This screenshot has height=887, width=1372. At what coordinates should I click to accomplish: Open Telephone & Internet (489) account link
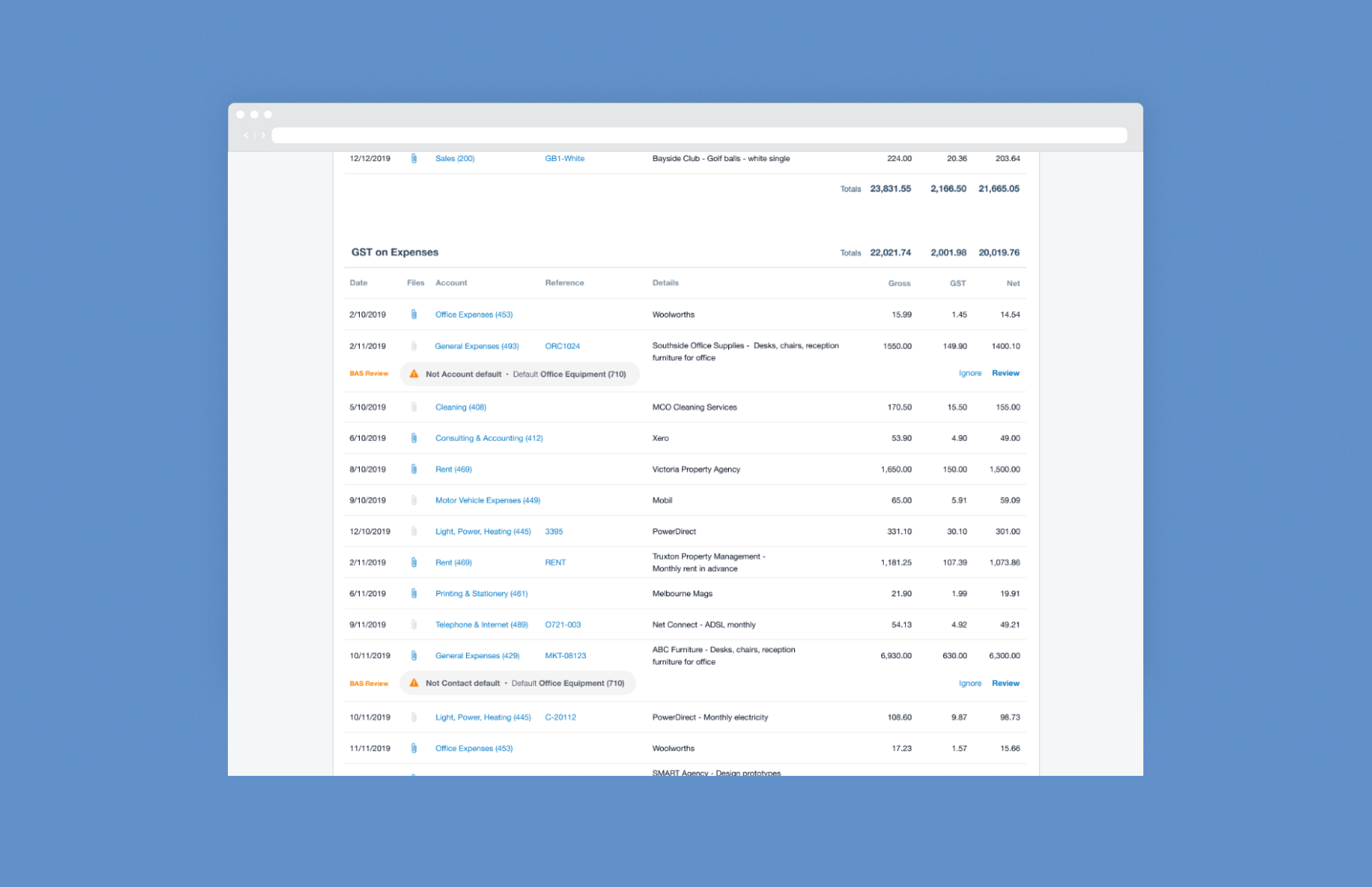point(481,625)
